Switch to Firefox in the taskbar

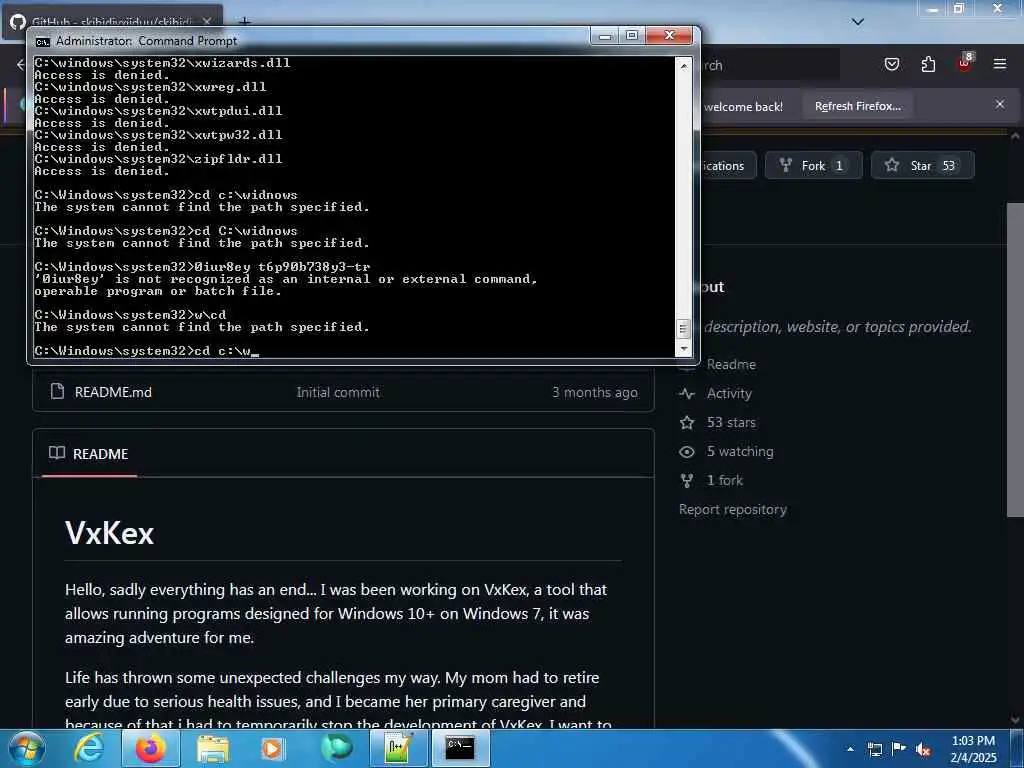pos(150,748)
